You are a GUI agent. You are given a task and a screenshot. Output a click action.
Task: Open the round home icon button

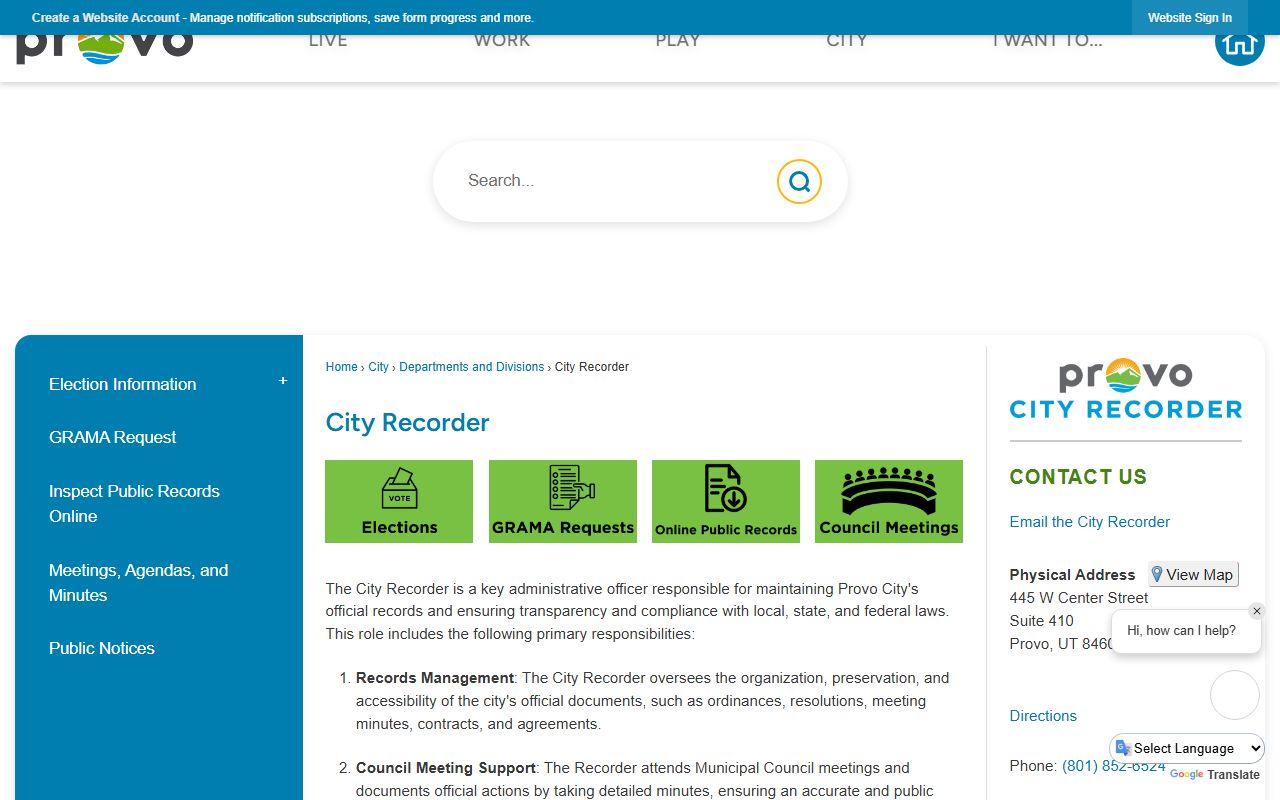1239,42
